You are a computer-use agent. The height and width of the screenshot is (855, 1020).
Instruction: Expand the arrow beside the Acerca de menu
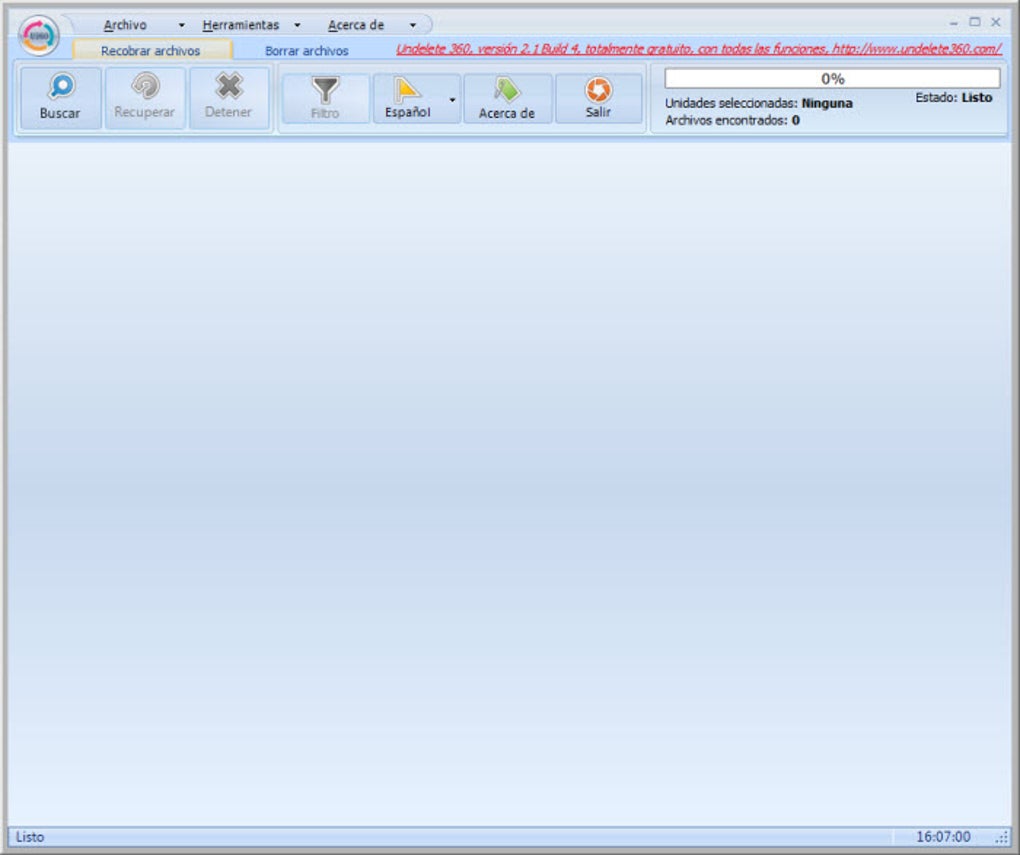click(412, 25)
